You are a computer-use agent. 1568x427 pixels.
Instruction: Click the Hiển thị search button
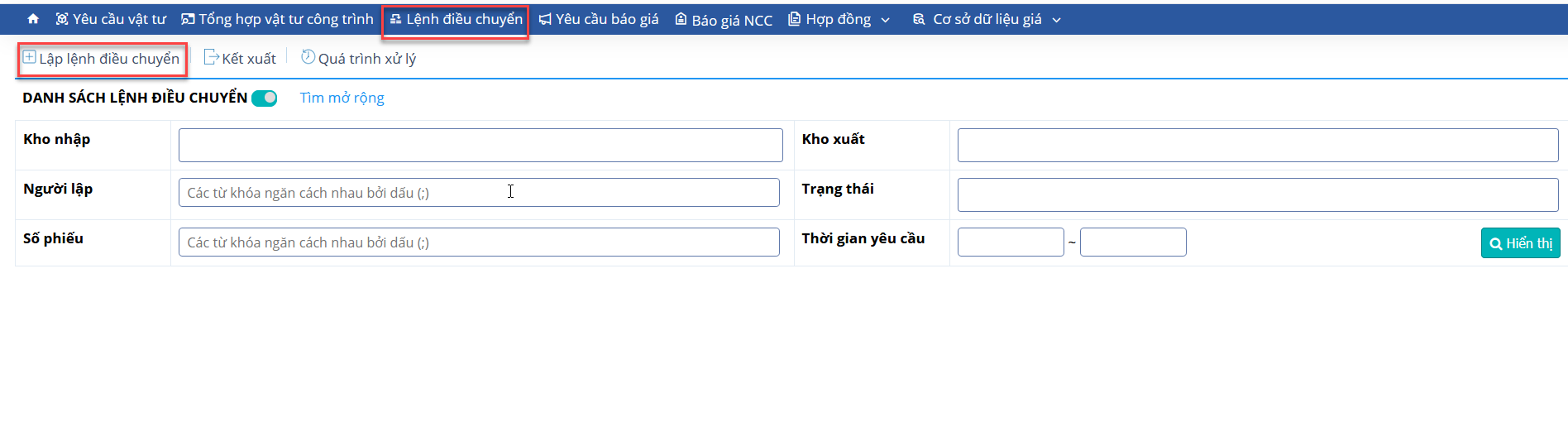click(x=1520, y=243)
